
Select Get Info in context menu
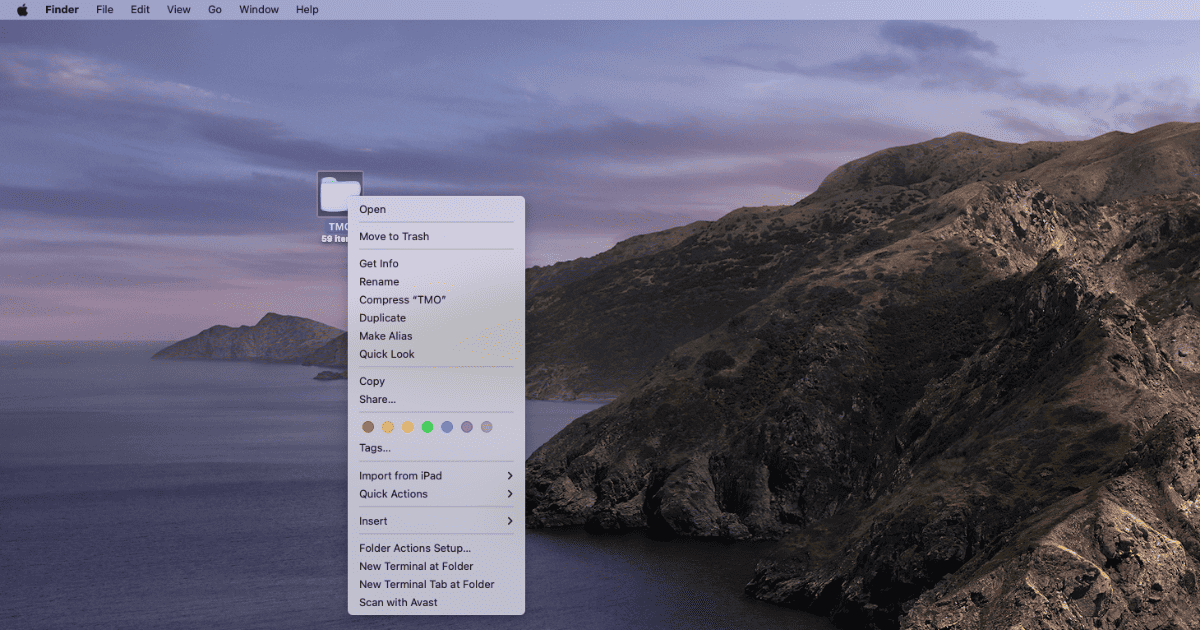click(379, 264)
